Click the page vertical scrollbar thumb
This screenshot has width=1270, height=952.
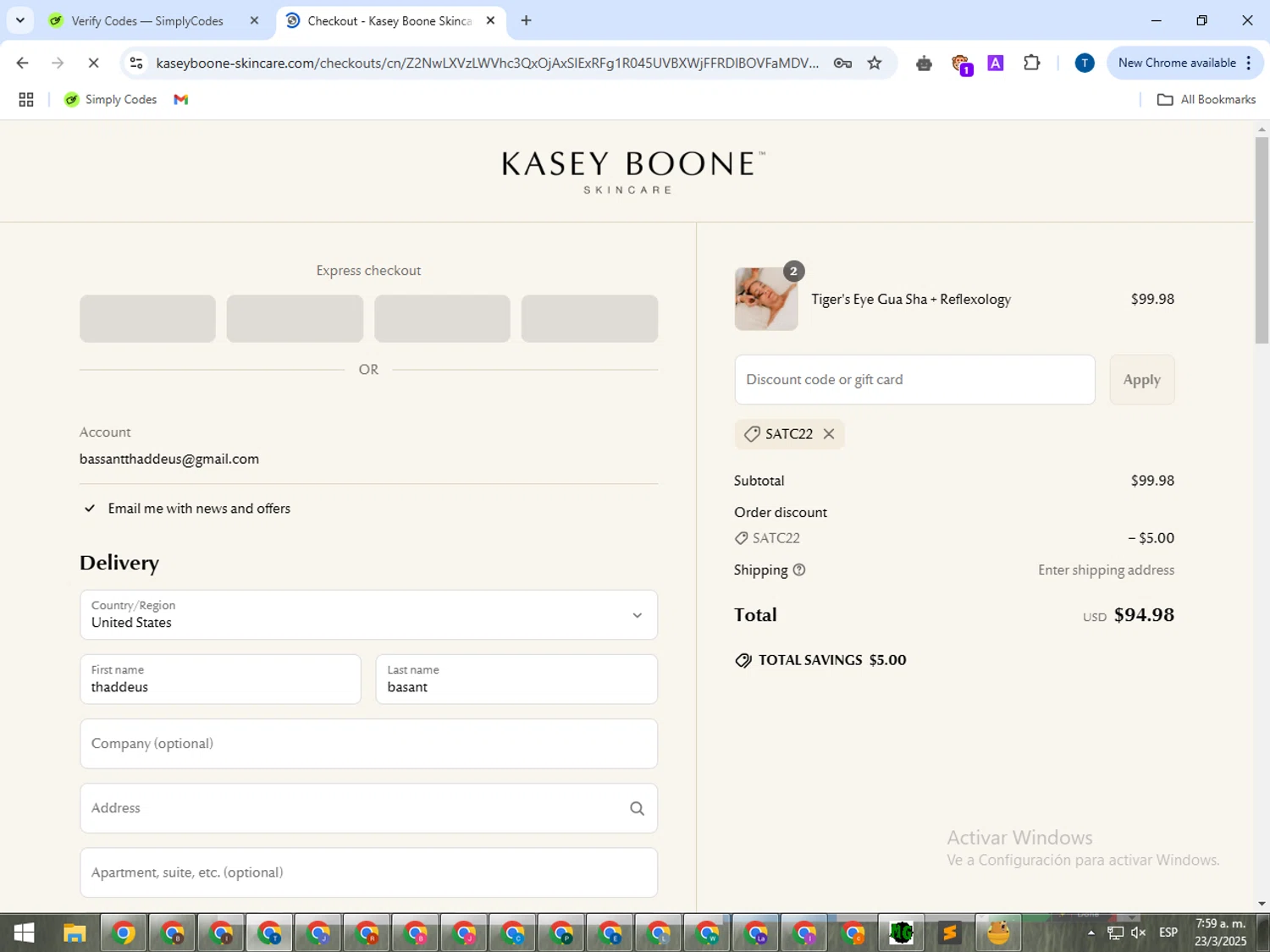pyautogui.click(x=1262, y=239)
